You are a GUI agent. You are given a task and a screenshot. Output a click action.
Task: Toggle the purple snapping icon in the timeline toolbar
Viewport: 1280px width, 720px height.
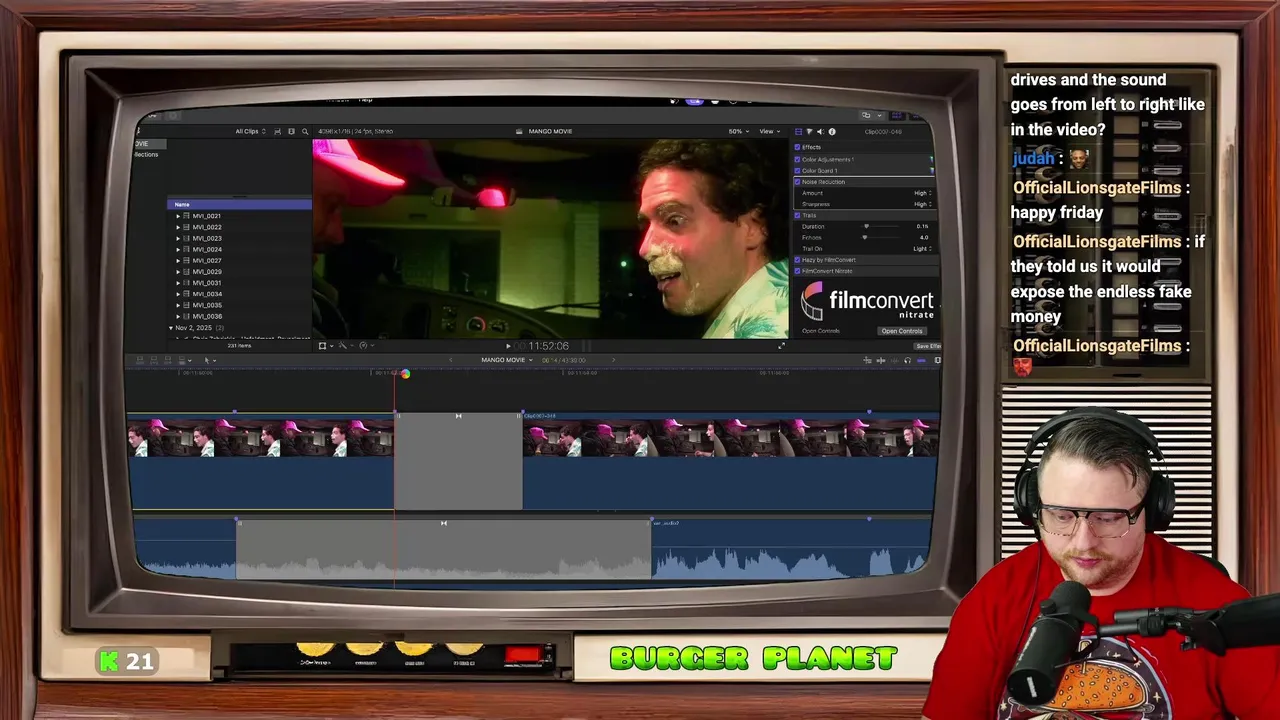point(921,360)
